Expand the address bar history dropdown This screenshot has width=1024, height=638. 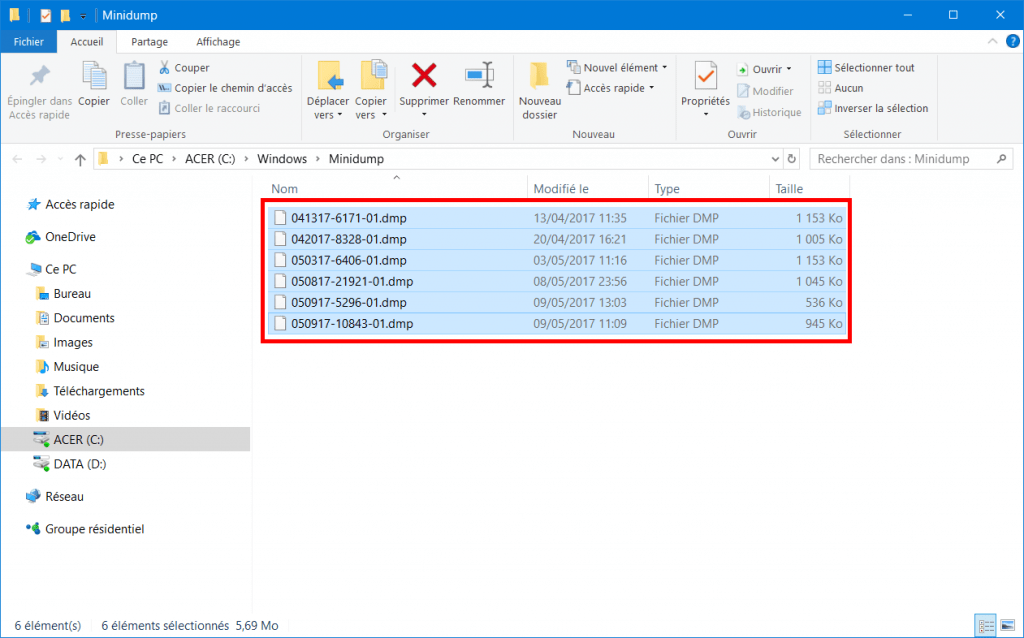(775, 159)
